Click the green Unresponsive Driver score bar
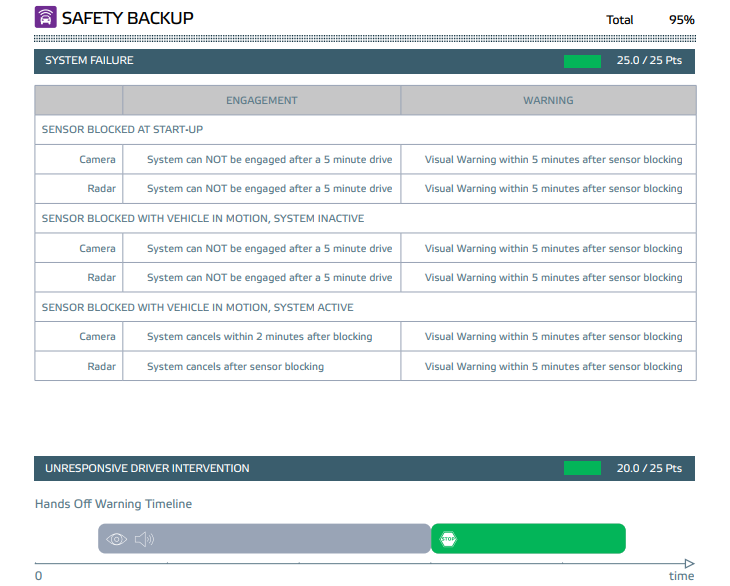This screenshot has height=586, width=730. (x=582, y=468)
